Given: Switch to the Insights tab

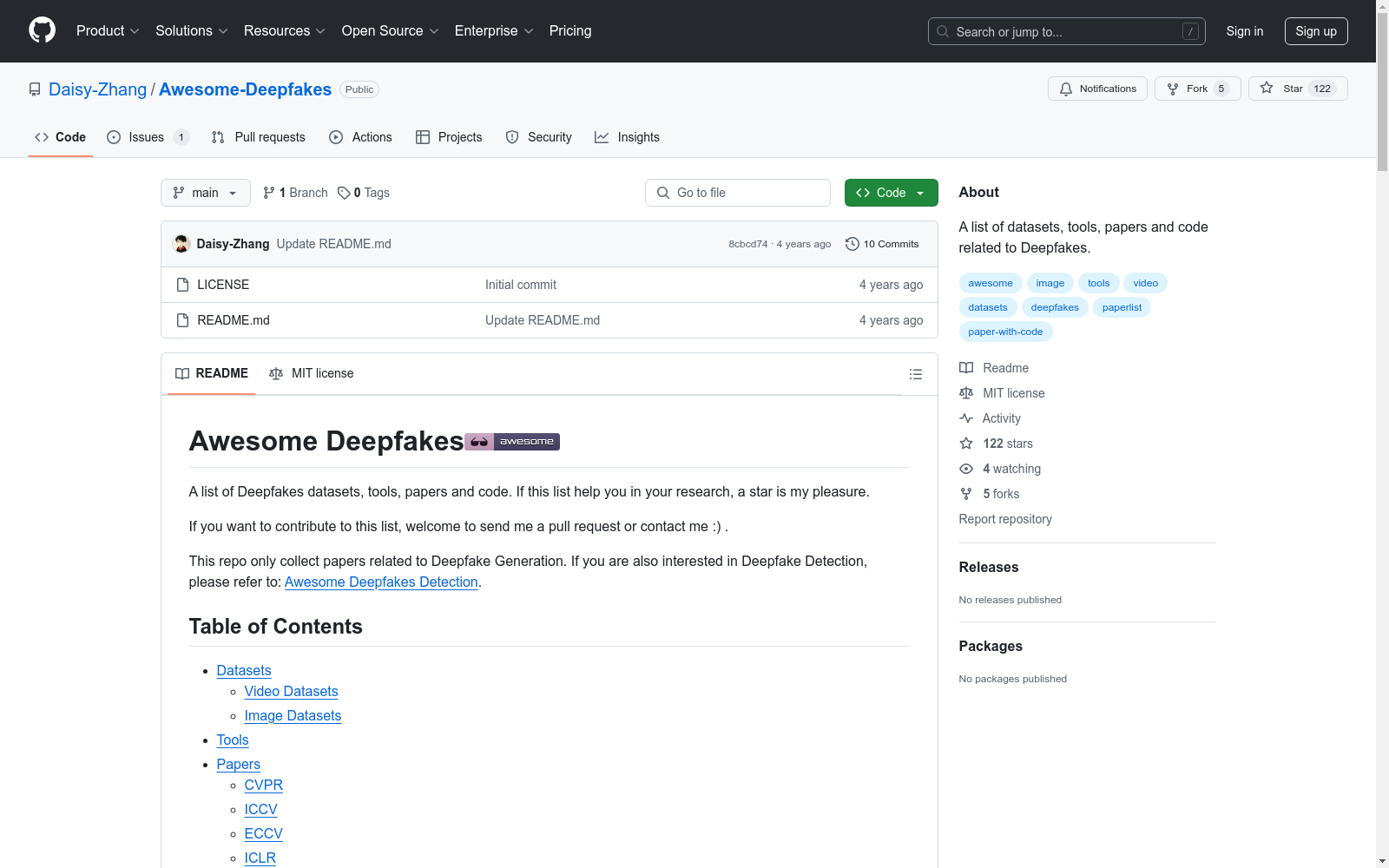Looking at the screenshot, I should point(627,137).
